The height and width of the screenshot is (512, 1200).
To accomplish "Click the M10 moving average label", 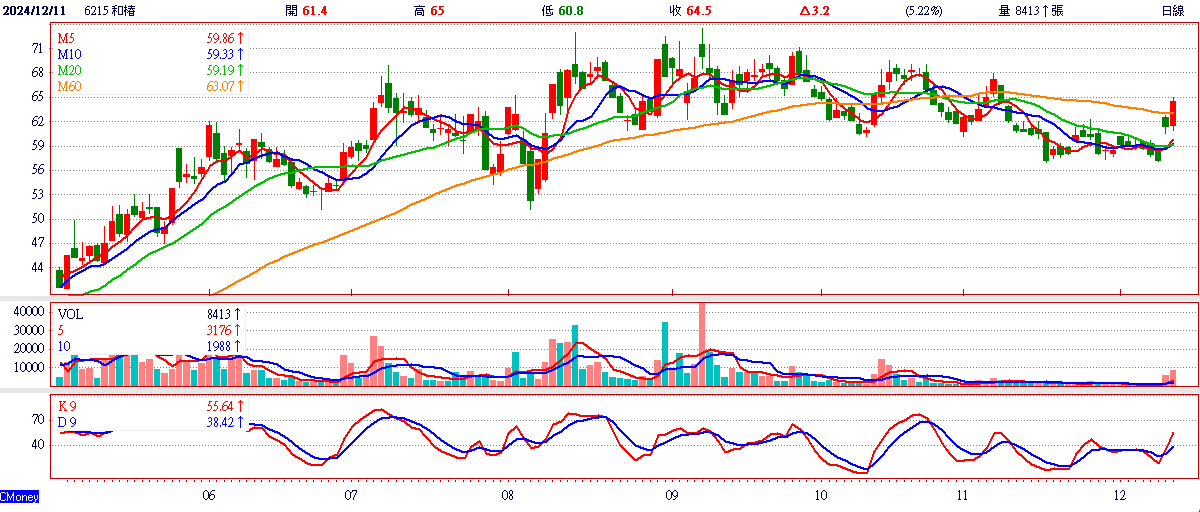I will coord(69,53).
